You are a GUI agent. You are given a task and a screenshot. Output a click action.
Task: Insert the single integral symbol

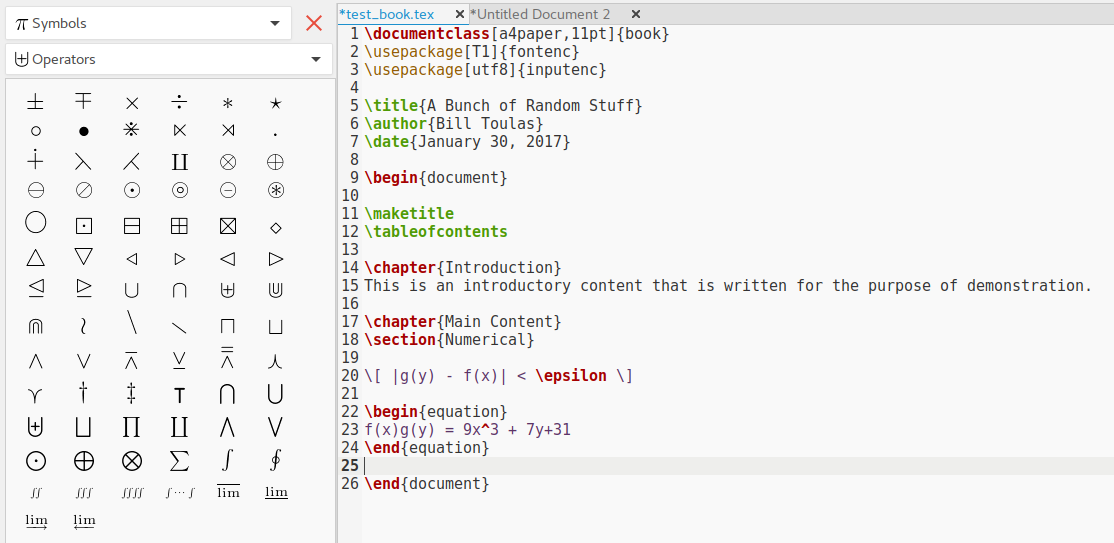[228, 460]
